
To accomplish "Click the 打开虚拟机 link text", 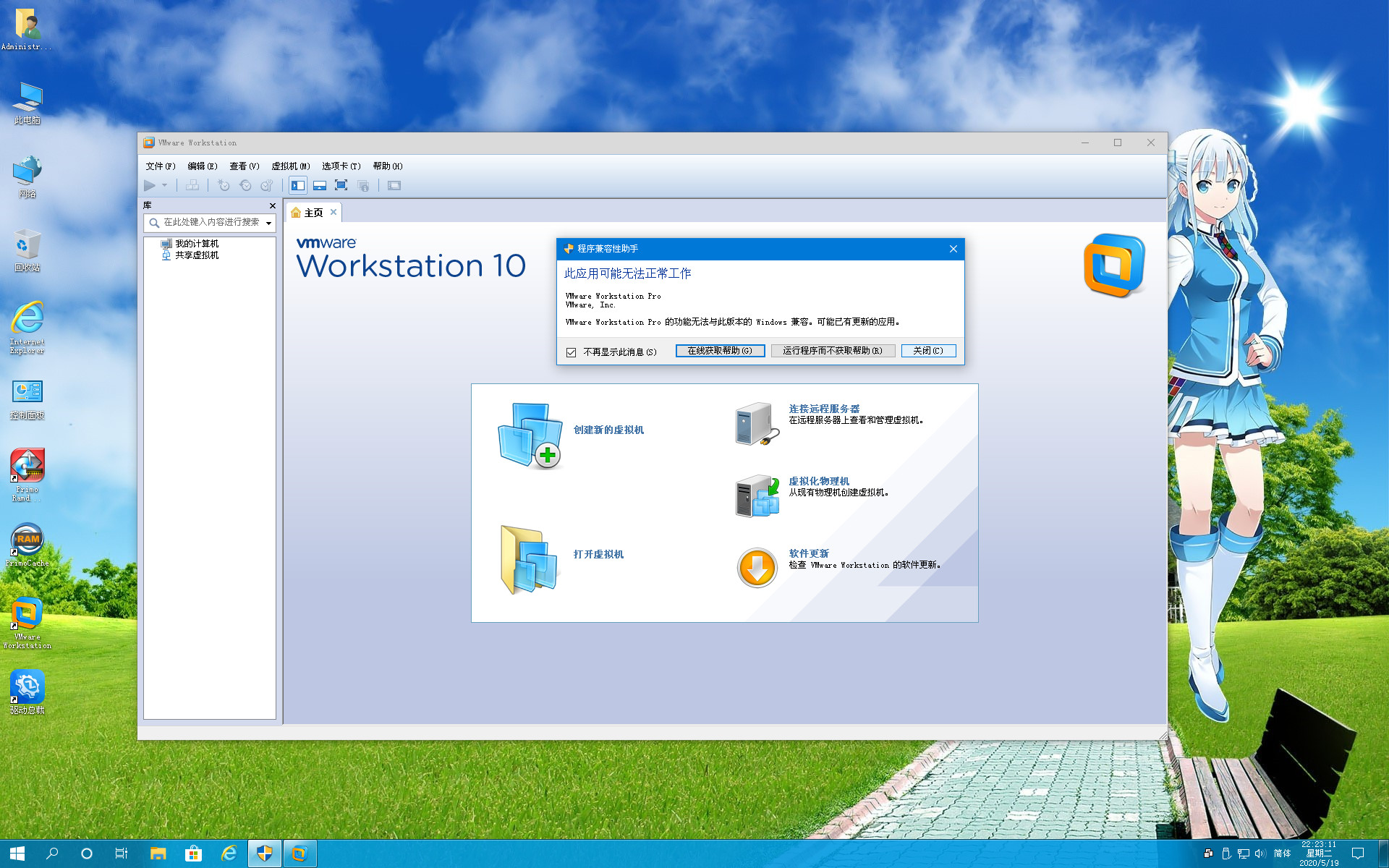I will point(598,554).
